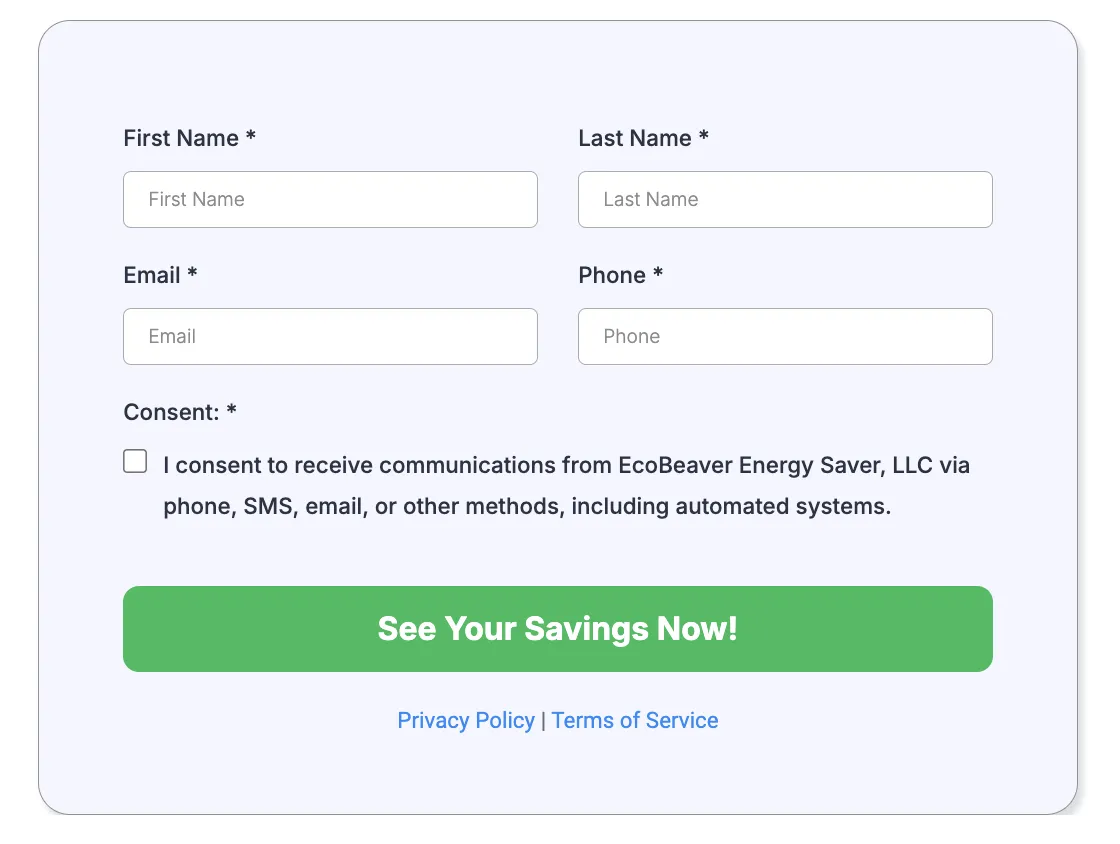Screen dimensions: 1120x844
Task: Click the consent sentence mentioning automated systems
Action: (566, 486)
